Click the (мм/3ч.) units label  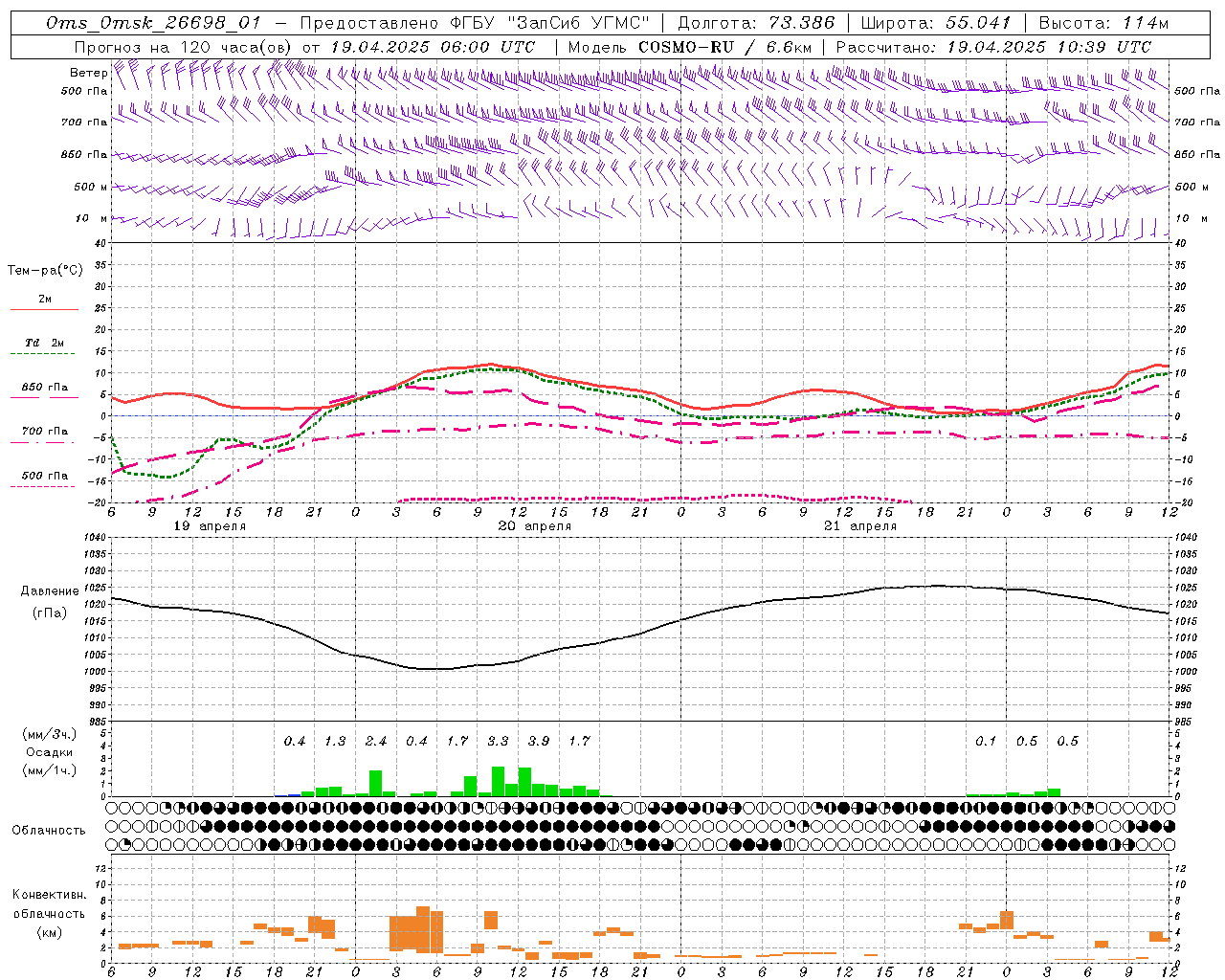point(50,734)
